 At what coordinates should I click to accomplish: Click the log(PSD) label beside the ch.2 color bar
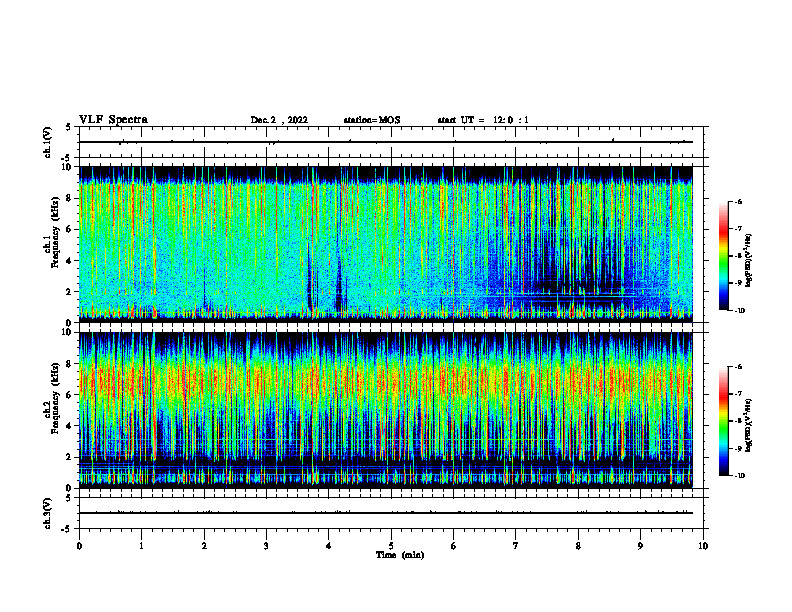[749, 425]
